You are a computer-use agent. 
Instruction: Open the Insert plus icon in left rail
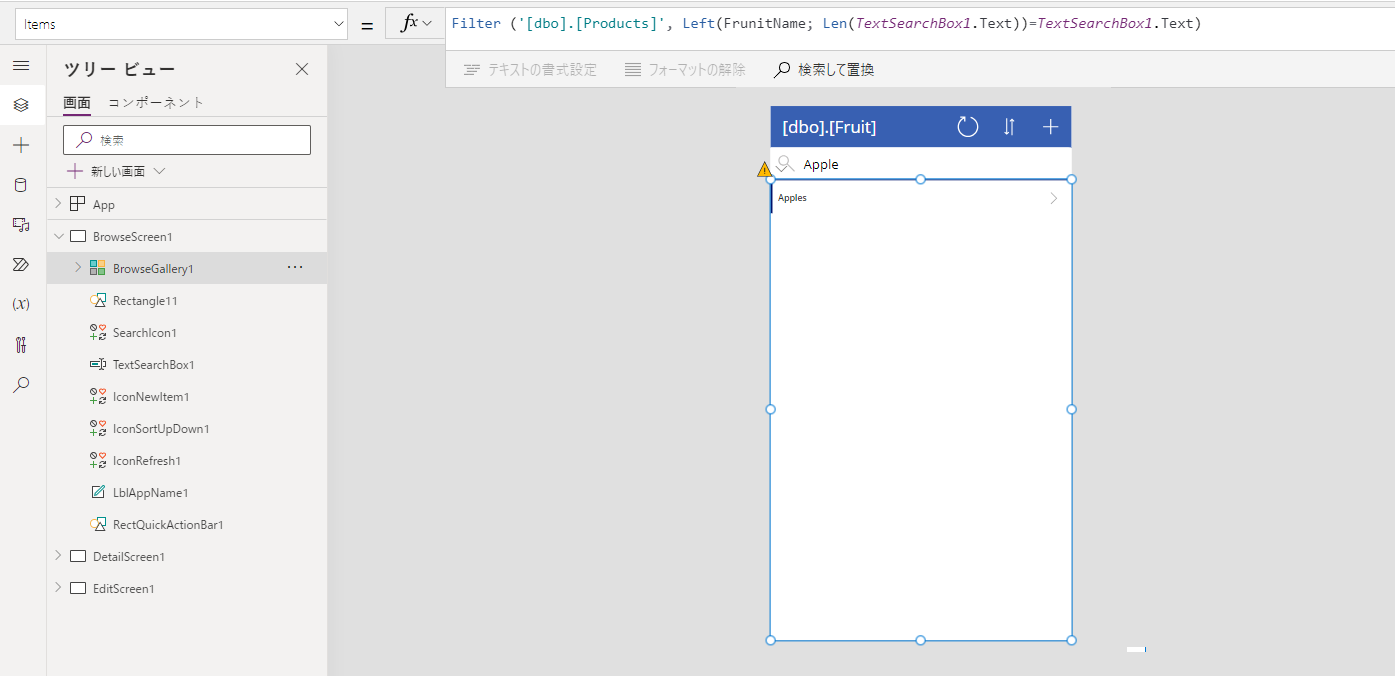click(21, 145)
